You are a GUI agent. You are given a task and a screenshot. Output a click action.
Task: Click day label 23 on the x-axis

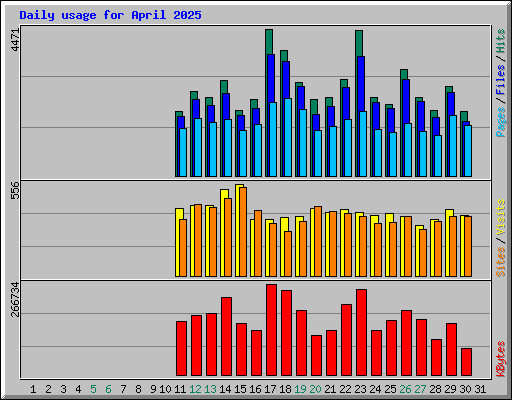[360, 389]
